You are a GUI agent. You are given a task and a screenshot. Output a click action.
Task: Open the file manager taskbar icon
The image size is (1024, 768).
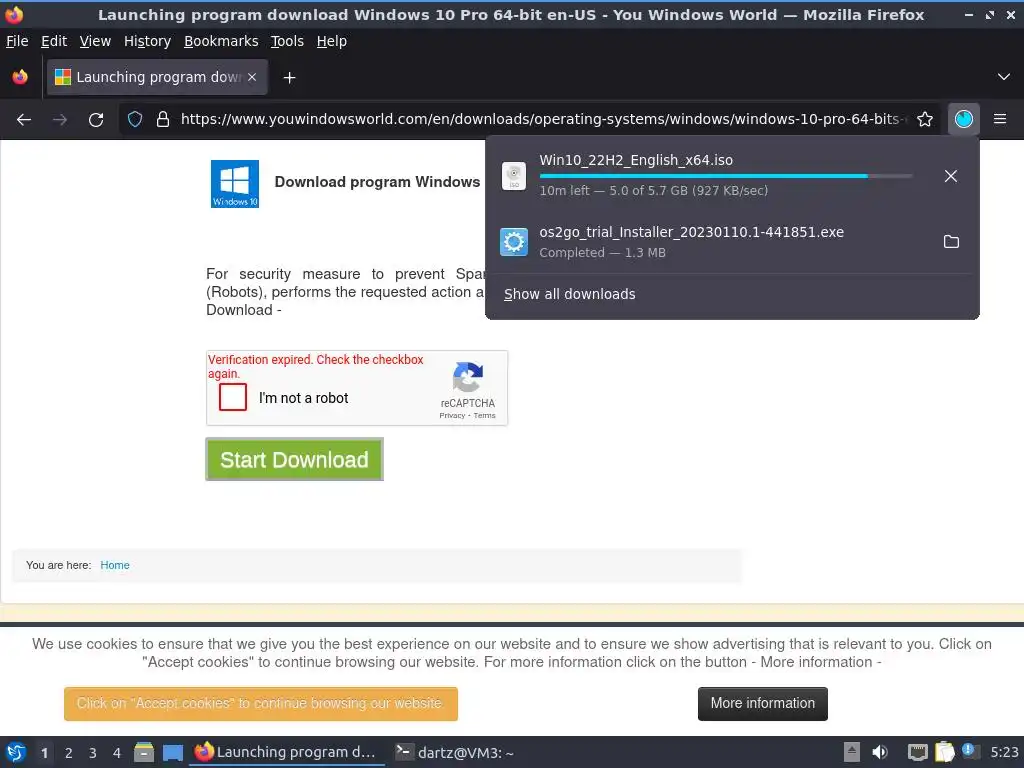coord(144,752)
